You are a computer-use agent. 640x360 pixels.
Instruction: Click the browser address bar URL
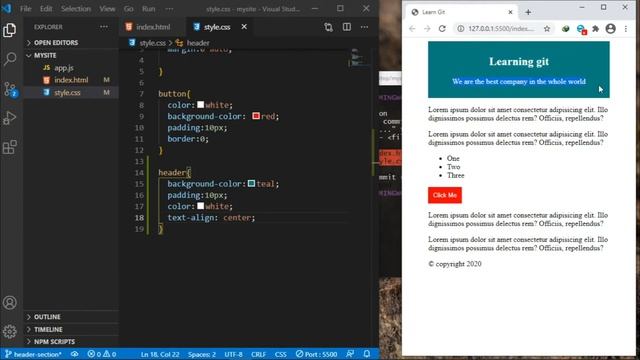[x=501, y=29]
